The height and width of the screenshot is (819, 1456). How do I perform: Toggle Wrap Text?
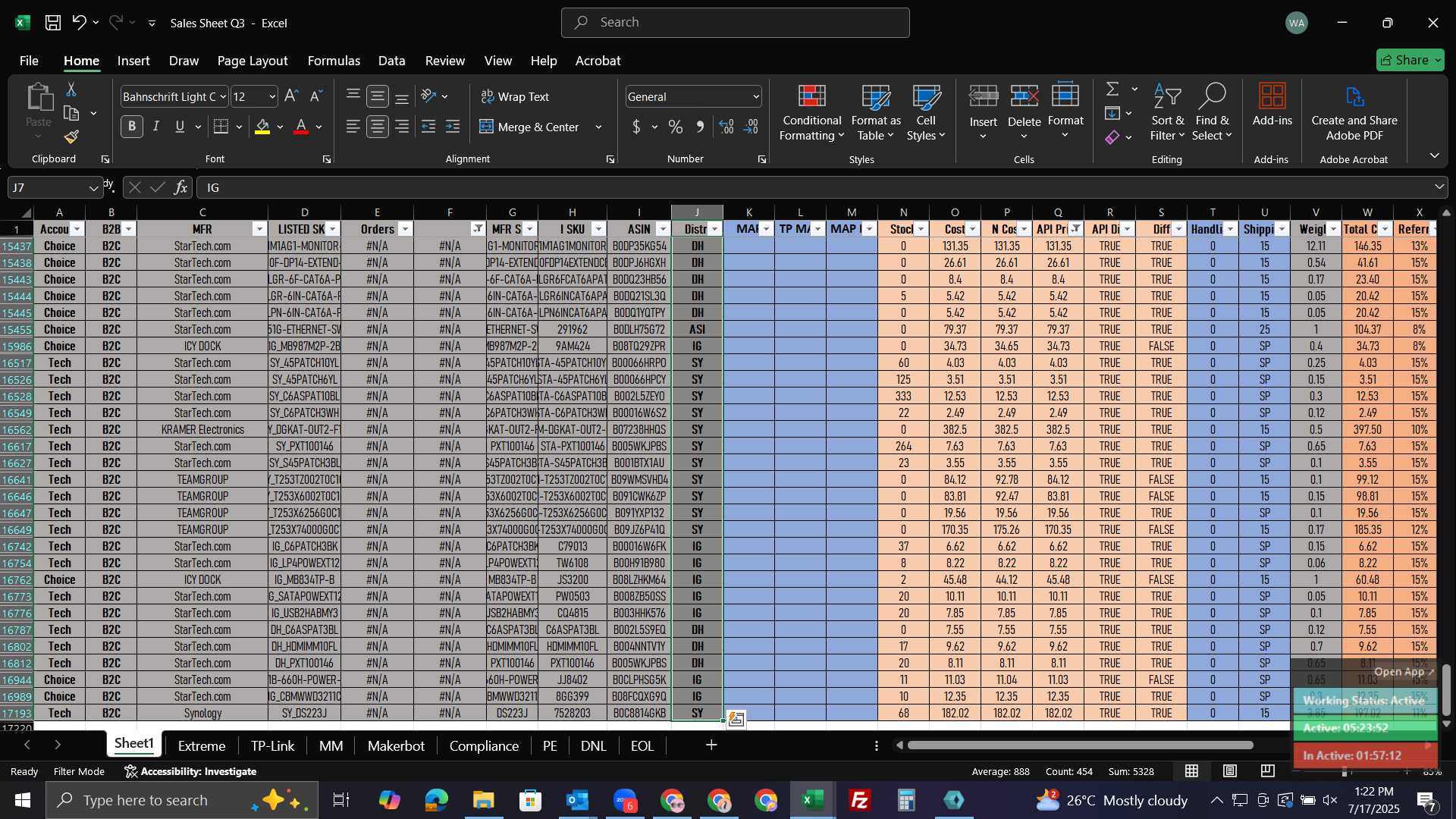[515, 96]
